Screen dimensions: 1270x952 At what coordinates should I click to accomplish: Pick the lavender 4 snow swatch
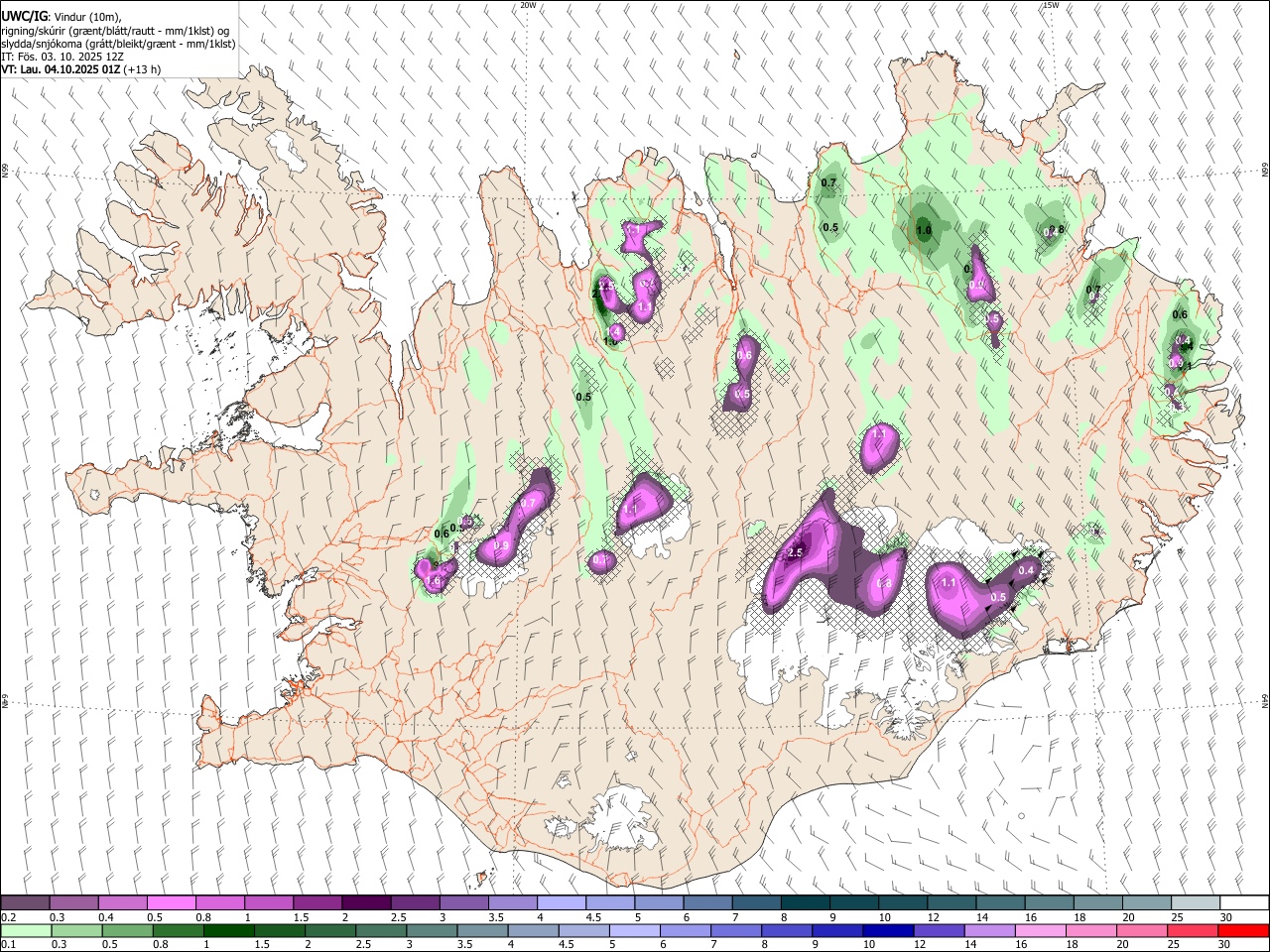point(561,902)
